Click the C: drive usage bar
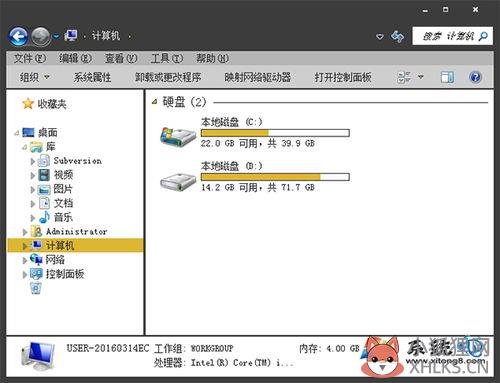Screen dimensions: 500x383 coord(275,133)
